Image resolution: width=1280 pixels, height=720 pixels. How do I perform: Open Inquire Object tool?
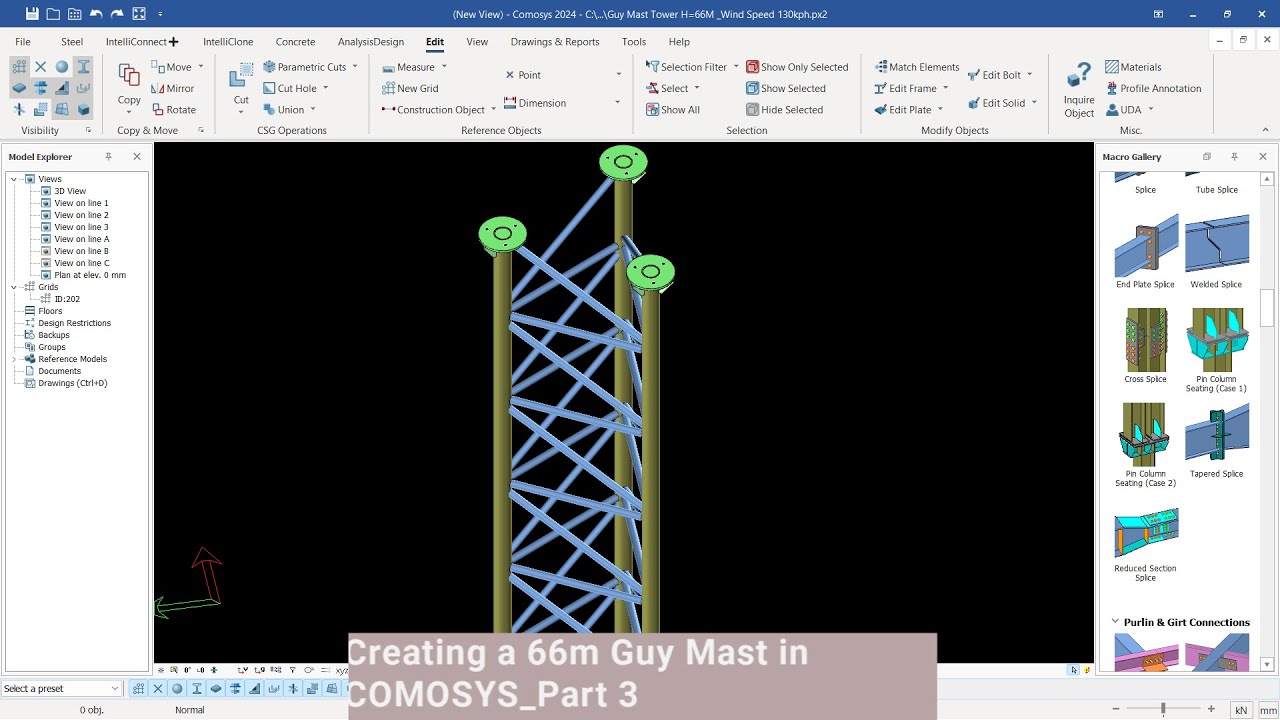pyautogui.click(x=1079, y=90)
